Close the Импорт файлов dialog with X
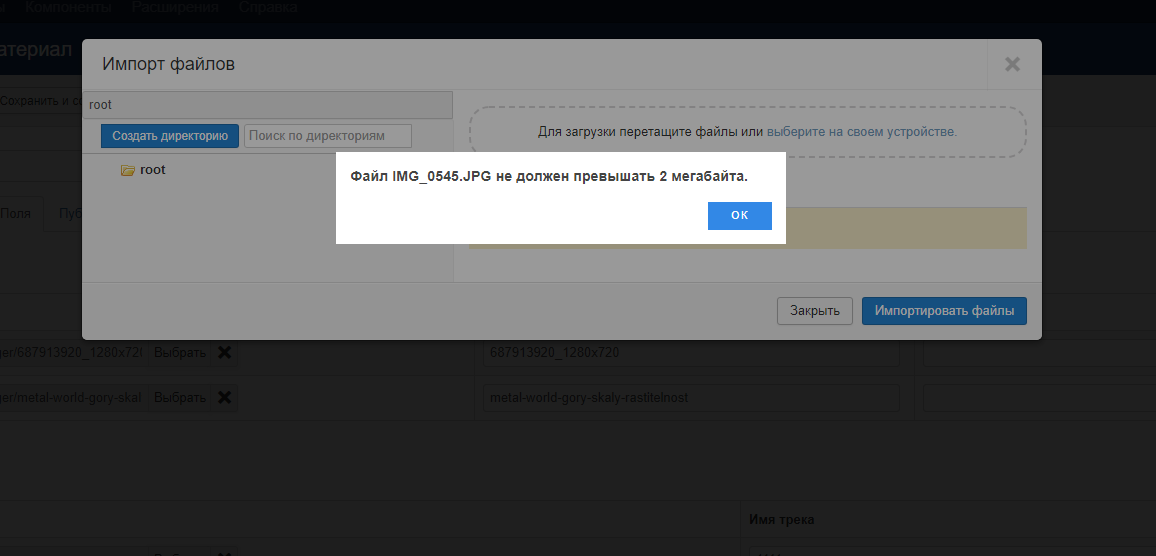Viewport: 1156px width, 556px height. (1012, 65)
